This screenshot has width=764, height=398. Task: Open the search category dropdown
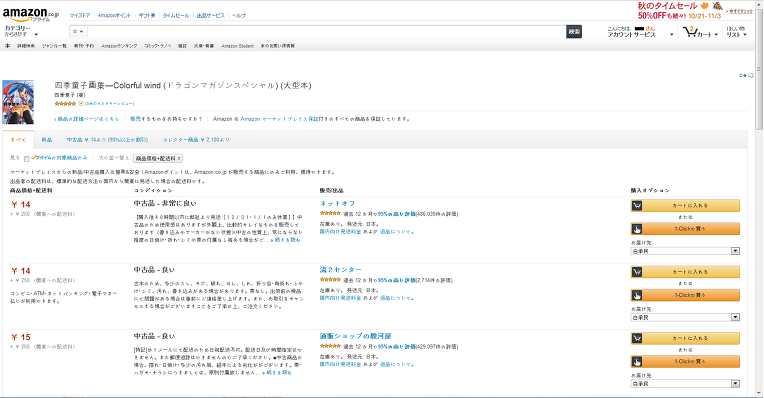(x=78, y=32)
